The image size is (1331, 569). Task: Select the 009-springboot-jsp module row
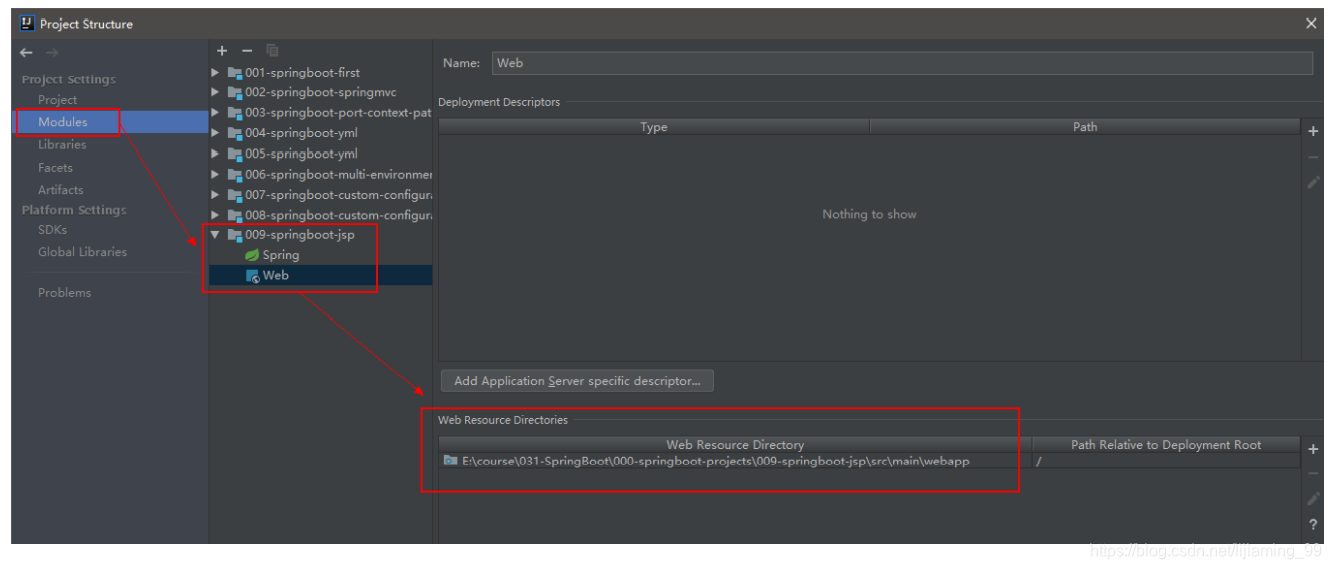[320, 235]
